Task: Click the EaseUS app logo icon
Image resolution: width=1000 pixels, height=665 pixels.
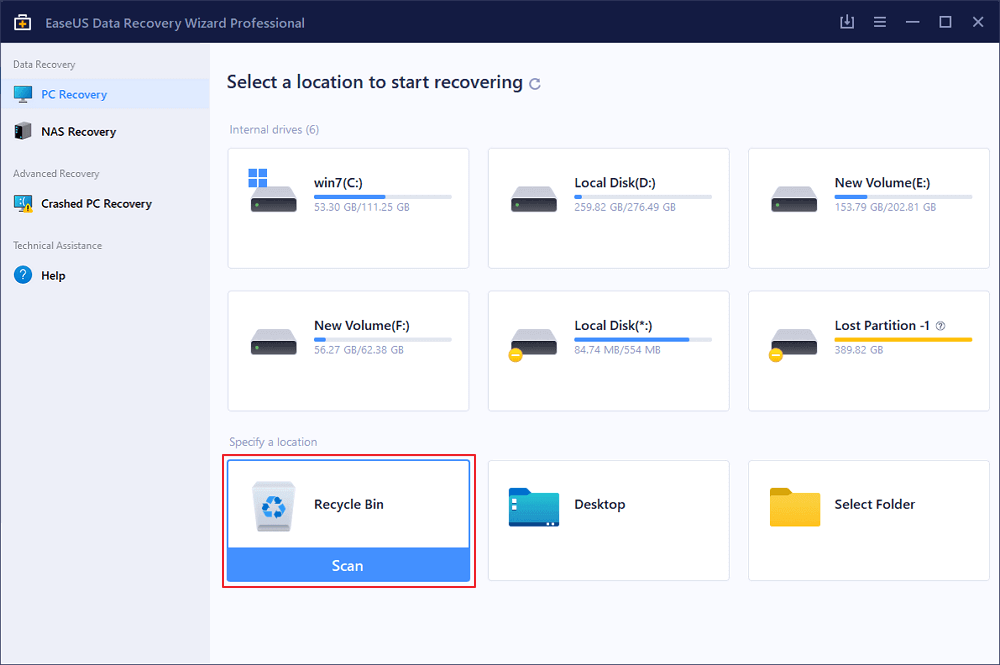Action: point(22,22)
